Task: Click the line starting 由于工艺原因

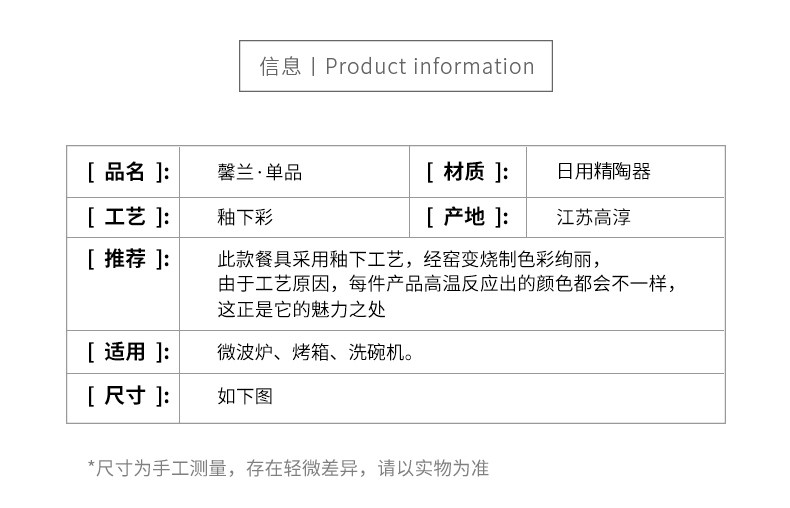Action: pyautogui.click(x=448, y=284)
